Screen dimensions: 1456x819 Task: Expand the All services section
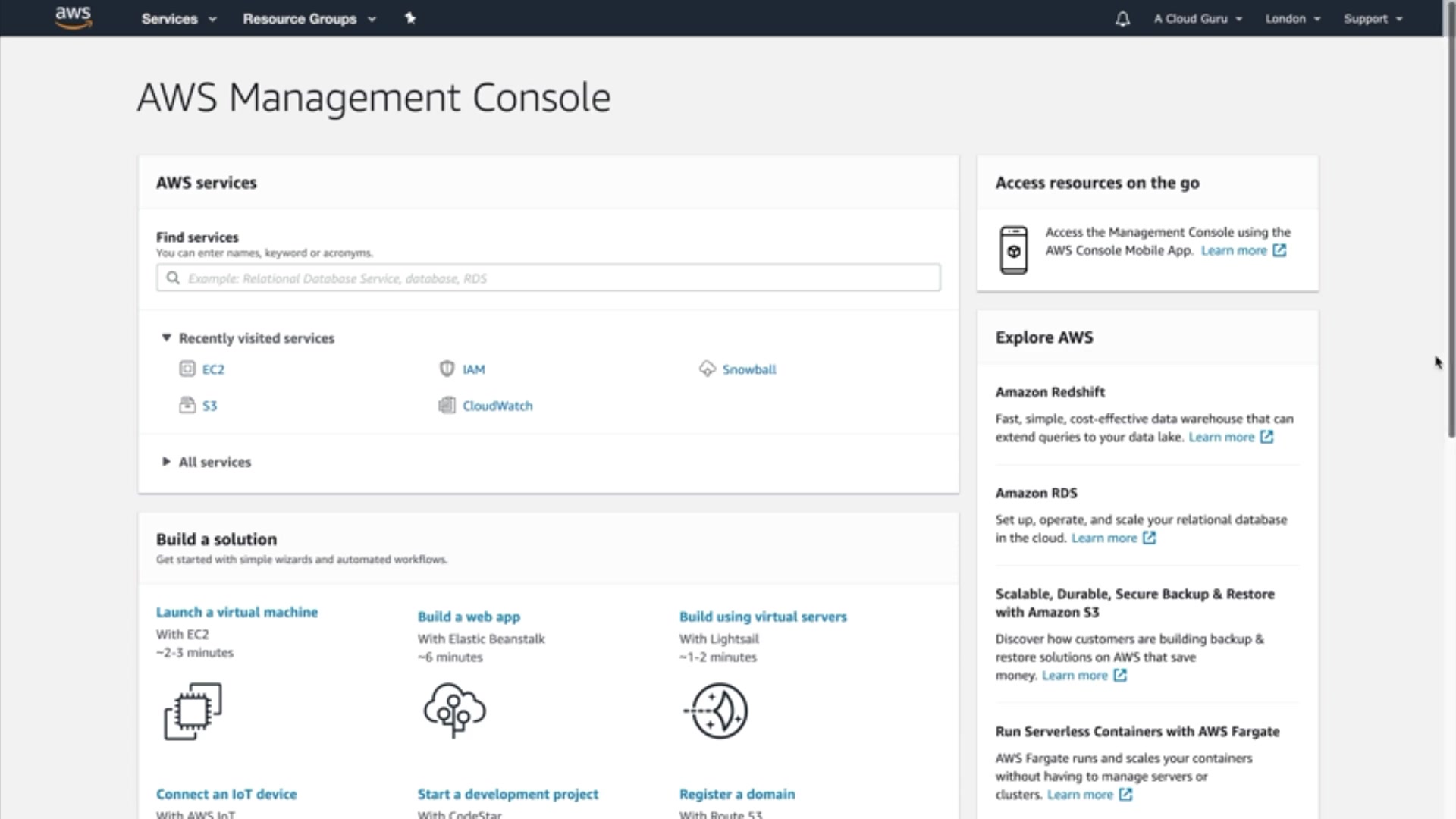[166, 462]
